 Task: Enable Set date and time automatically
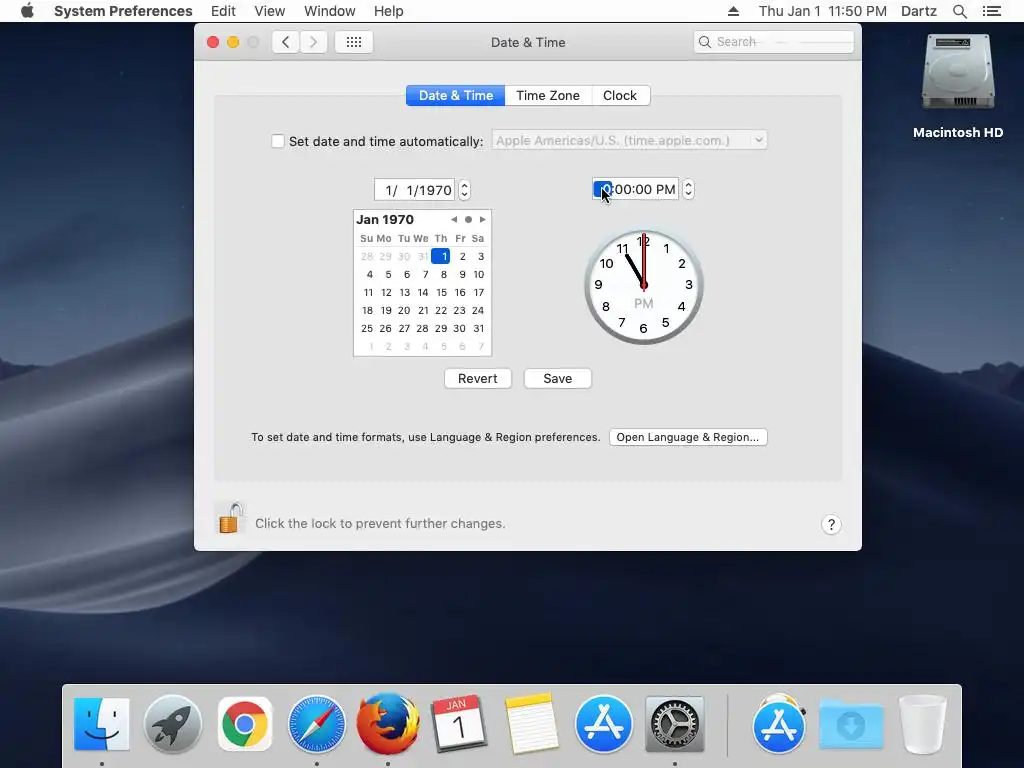[278, 141]
